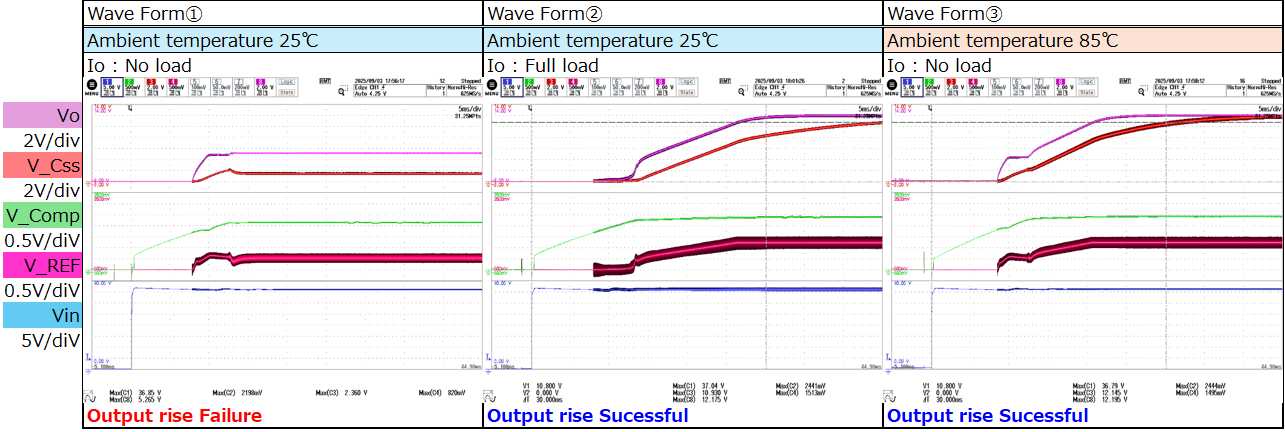Click the zoom magnifier icon in Wave Form① scope
The height and width of the screenshot is (432, 1285).
[342, 91]
